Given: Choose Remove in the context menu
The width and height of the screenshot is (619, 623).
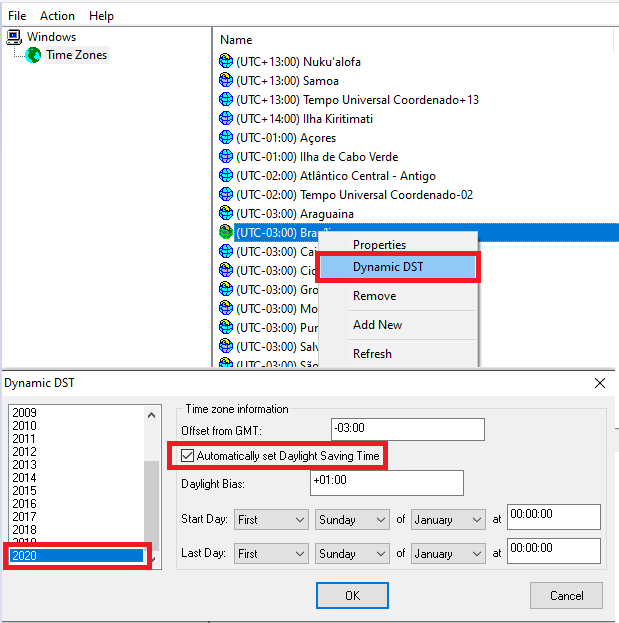Looking at the screenshot, I should coord(375,296).
